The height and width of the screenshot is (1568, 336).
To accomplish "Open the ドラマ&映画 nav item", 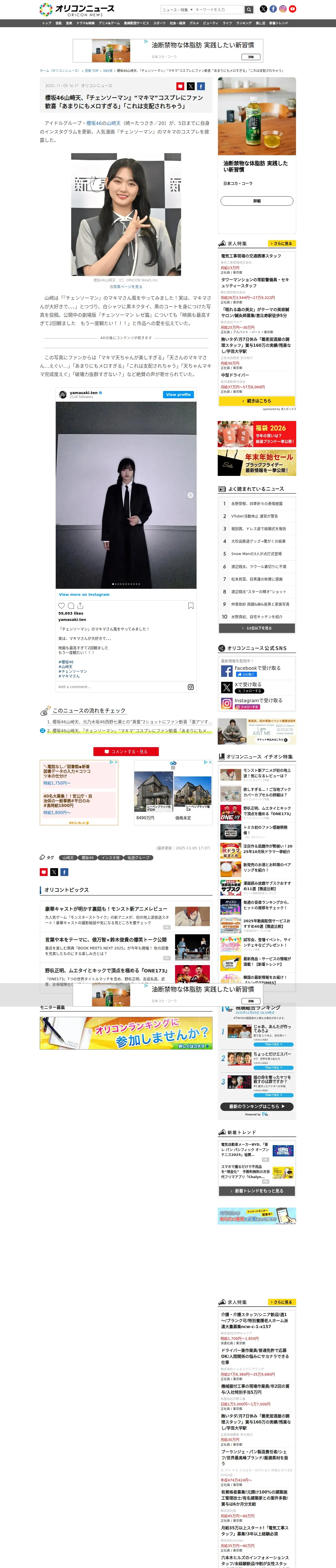I will (85, 23).
